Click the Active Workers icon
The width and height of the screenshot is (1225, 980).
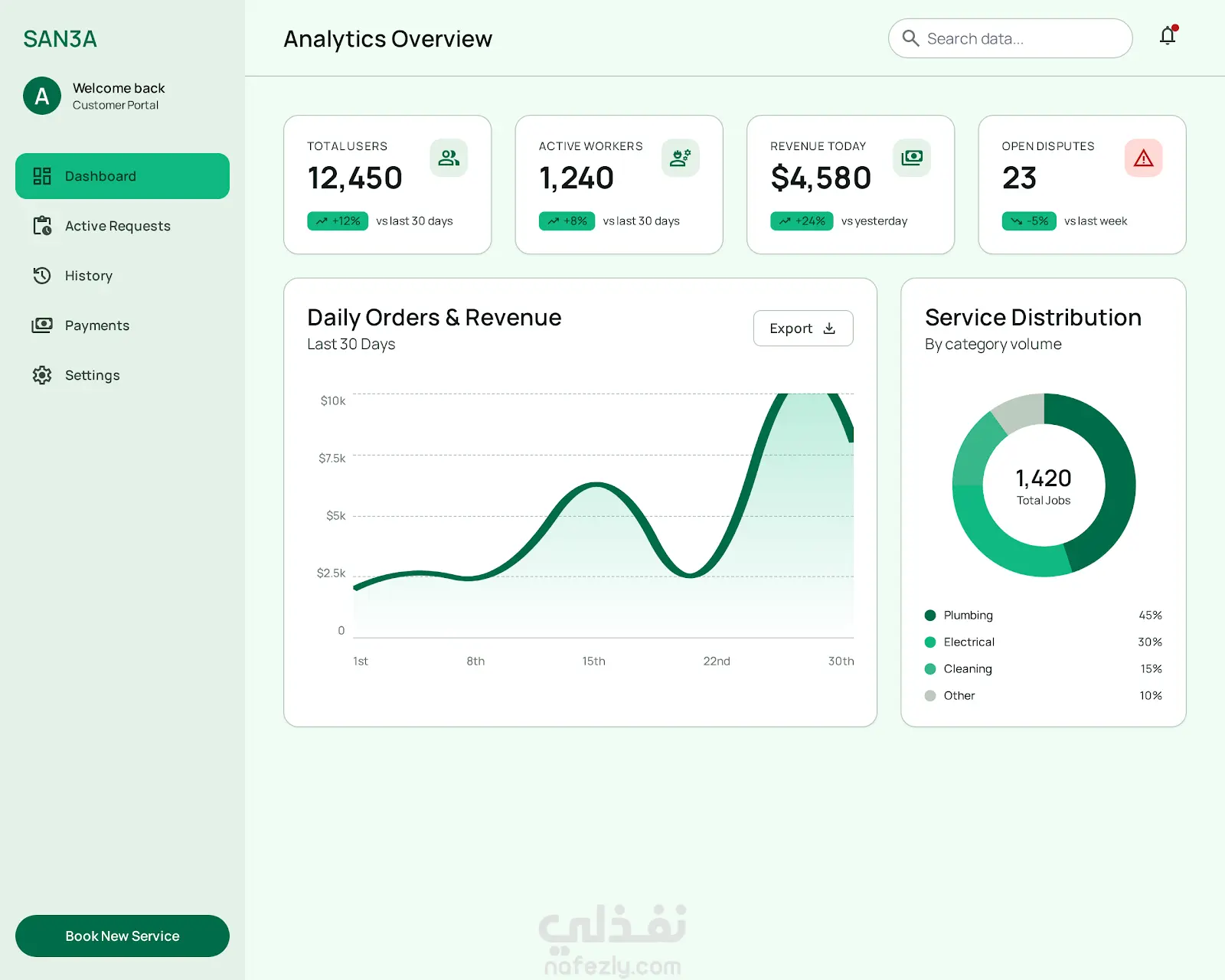point(680,158)
